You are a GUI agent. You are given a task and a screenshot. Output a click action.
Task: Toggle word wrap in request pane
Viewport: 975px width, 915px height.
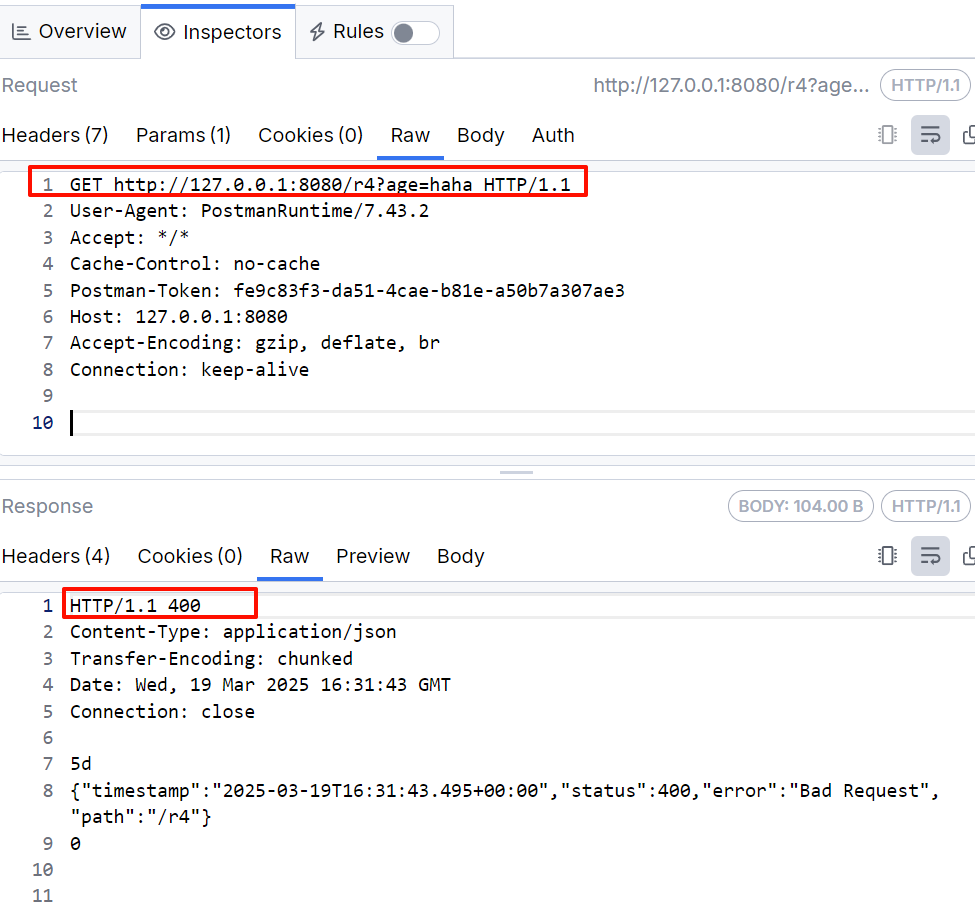pos(930,135)
